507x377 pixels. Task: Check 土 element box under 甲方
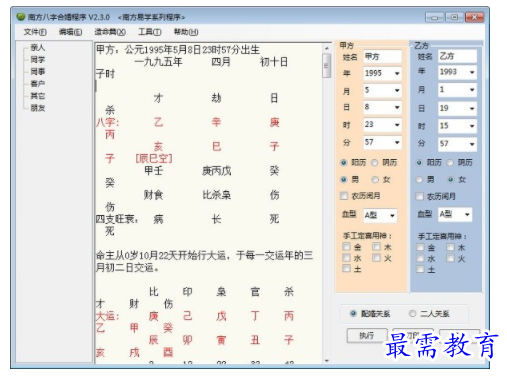pos(347,268)
